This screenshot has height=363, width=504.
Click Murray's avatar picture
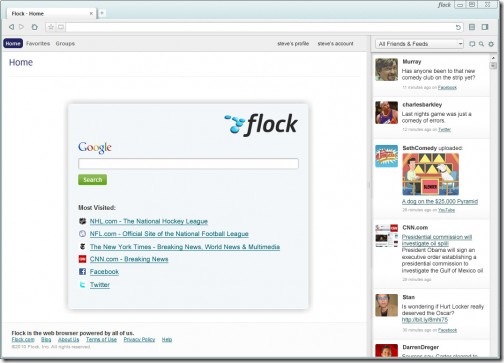pyautogui.click(x=386, y=70)
